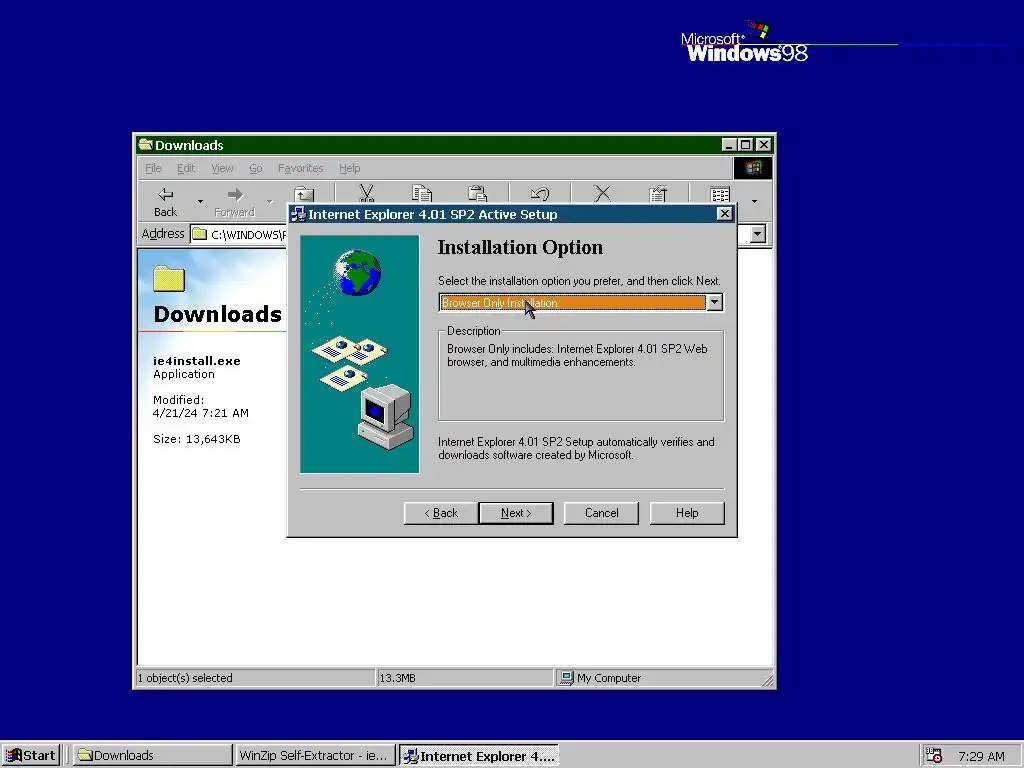
Task: Open the Installation Option dropdown arrow
Action: [714, 302]
